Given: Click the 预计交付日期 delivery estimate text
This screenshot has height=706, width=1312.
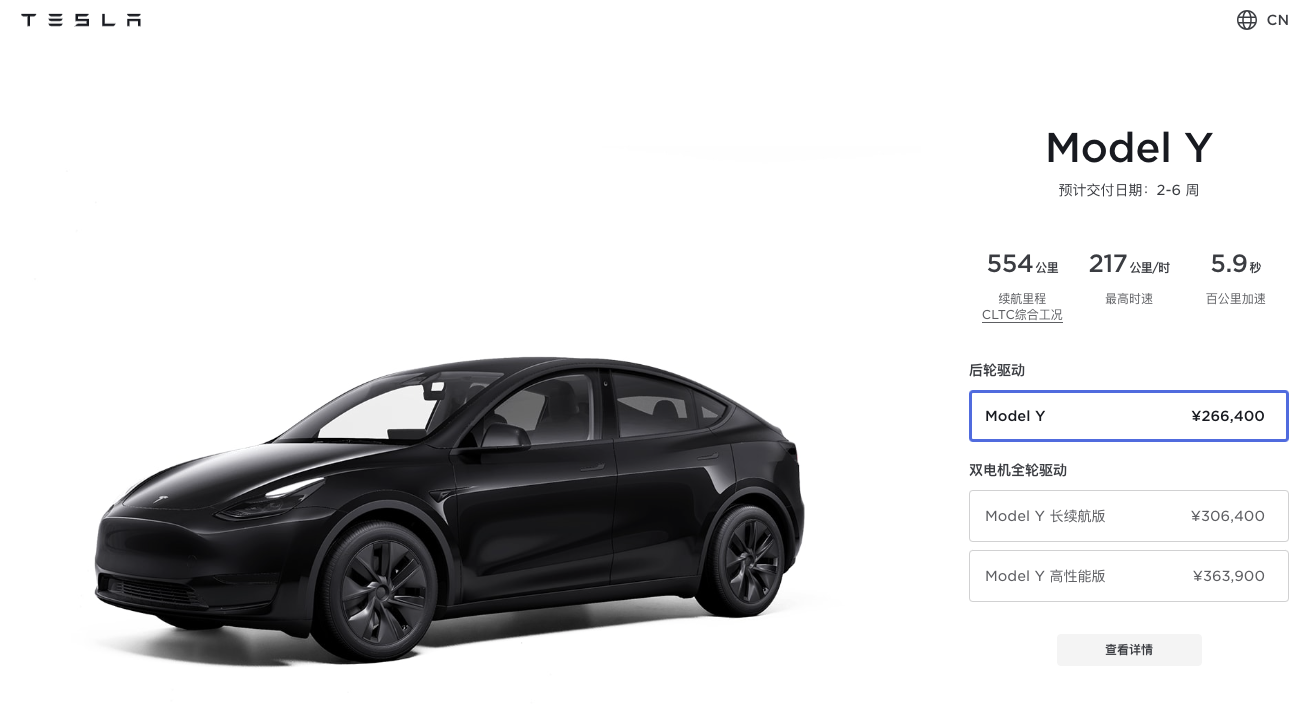Looking at the screenshot, I should 1129,190.
